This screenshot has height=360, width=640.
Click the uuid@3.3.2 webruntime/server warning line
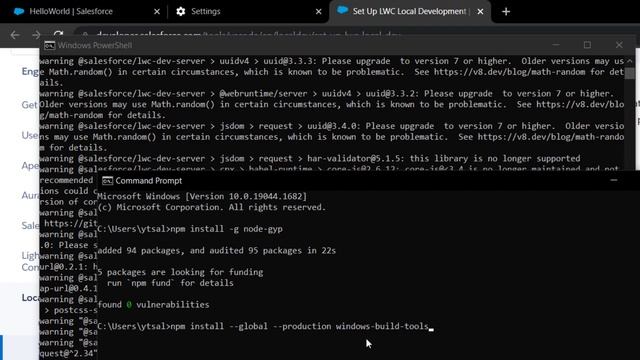pos(332,104)
